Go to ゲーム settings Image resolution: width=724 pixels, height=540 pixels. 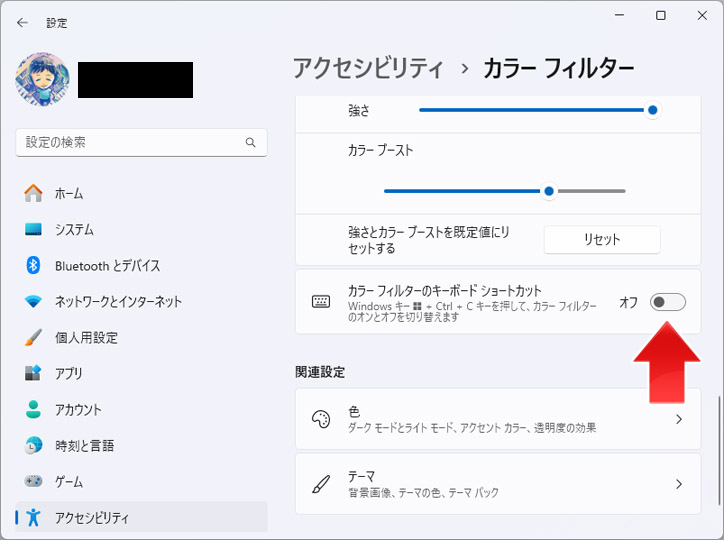tap(141, 481)
